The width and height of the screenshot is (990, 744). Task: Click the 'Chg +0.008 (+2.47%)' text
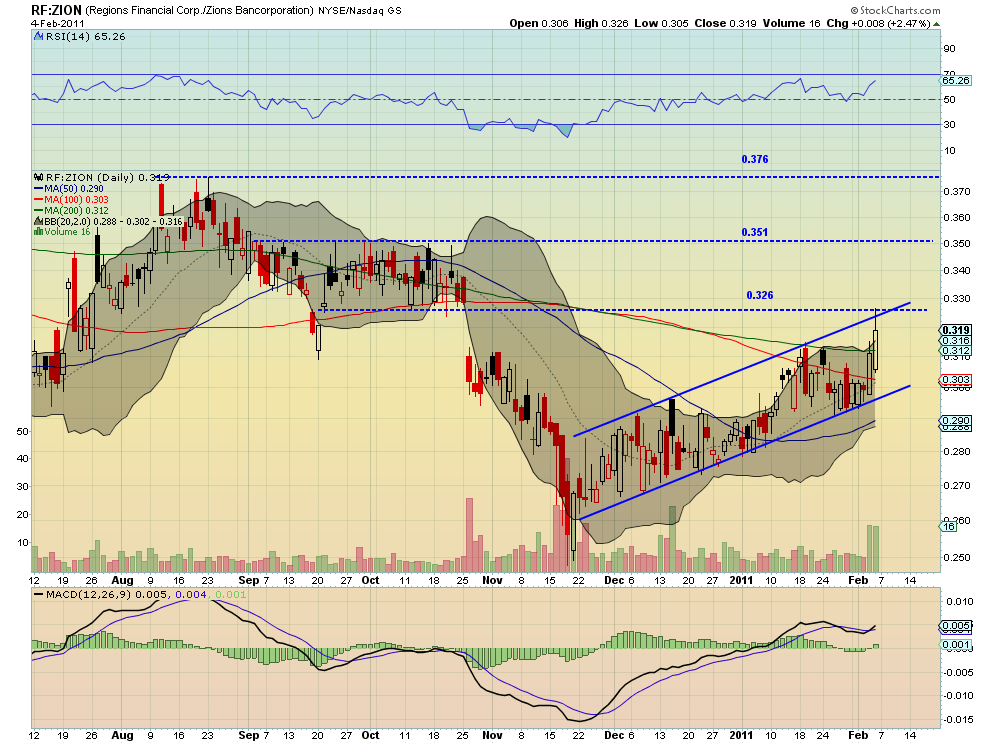pos(879,23)
